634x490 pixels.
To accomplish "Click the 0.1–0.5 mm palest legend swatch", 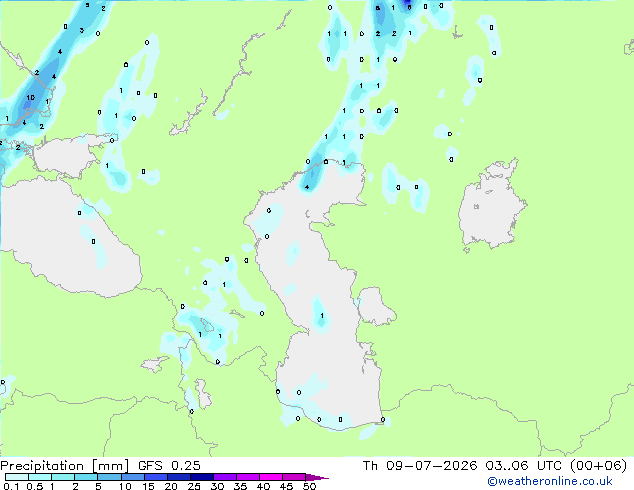I will [x=17, y=477].
